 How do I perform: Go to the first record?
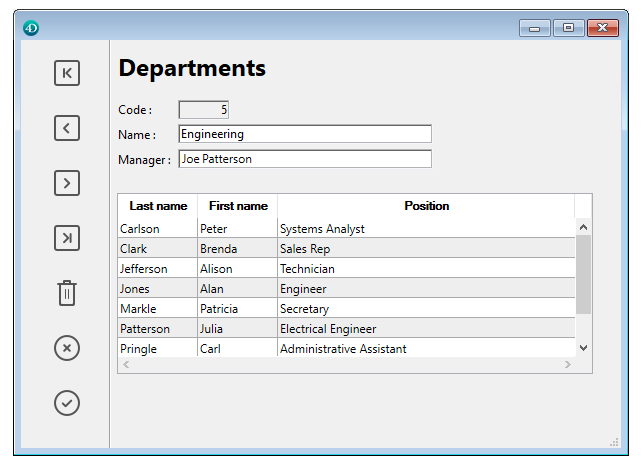(x=66, y=73)
